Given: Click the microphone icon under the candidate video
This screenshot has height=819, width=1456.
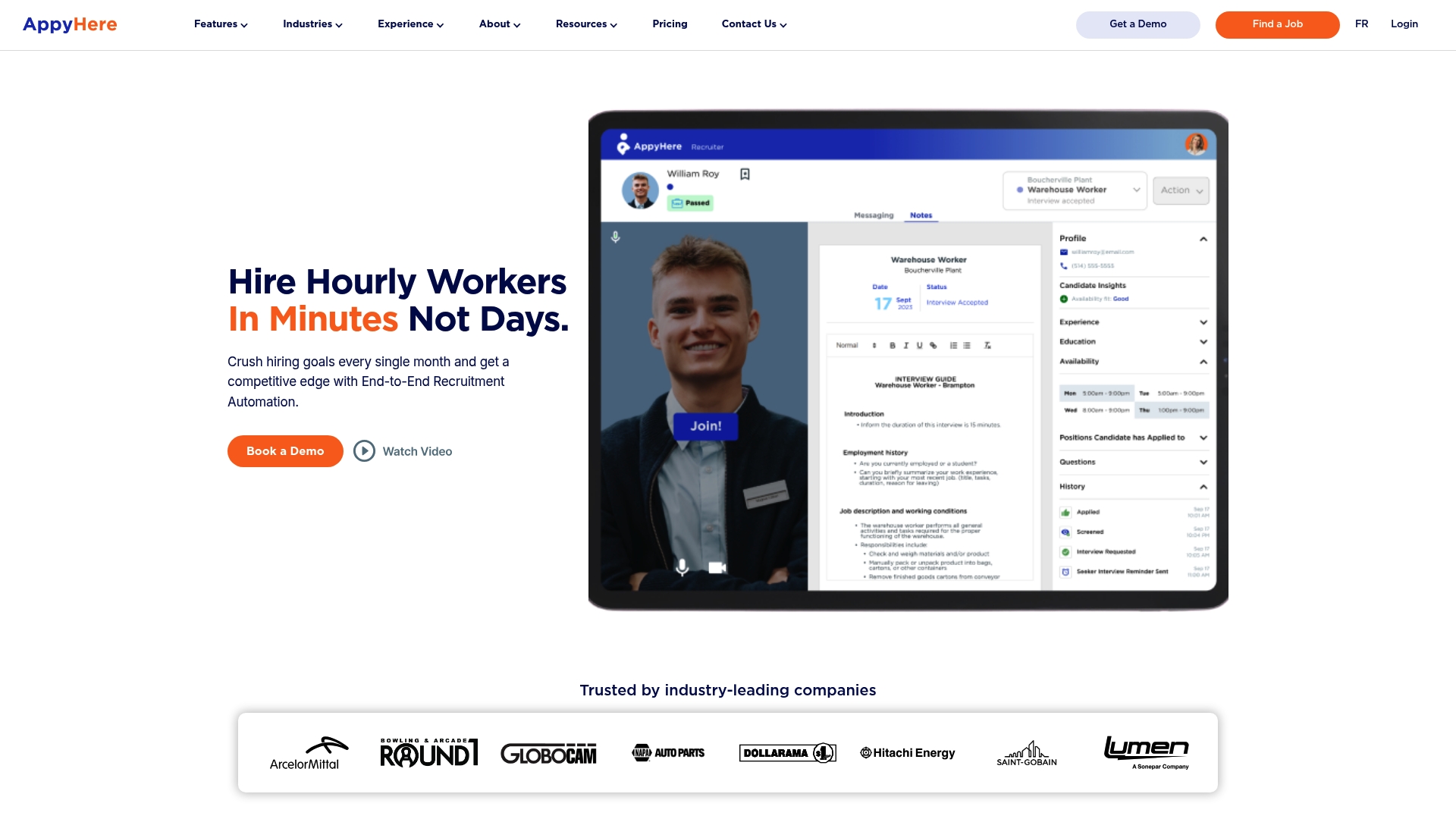Looking at the screenshot, I should [x=682, y=567].
